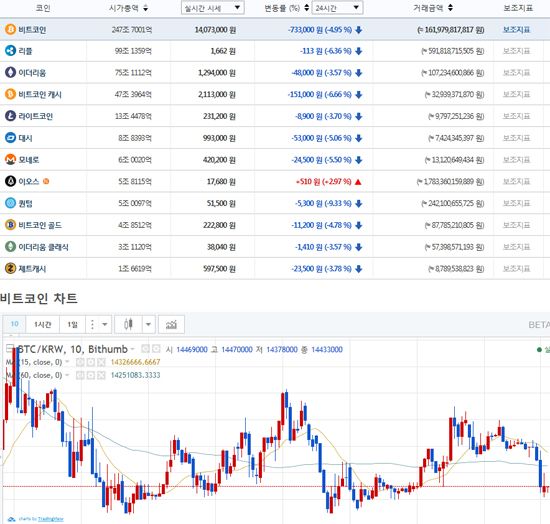Open 보조지표 link for 이오스 row
550x524 pixels.
tap(516, 181)
